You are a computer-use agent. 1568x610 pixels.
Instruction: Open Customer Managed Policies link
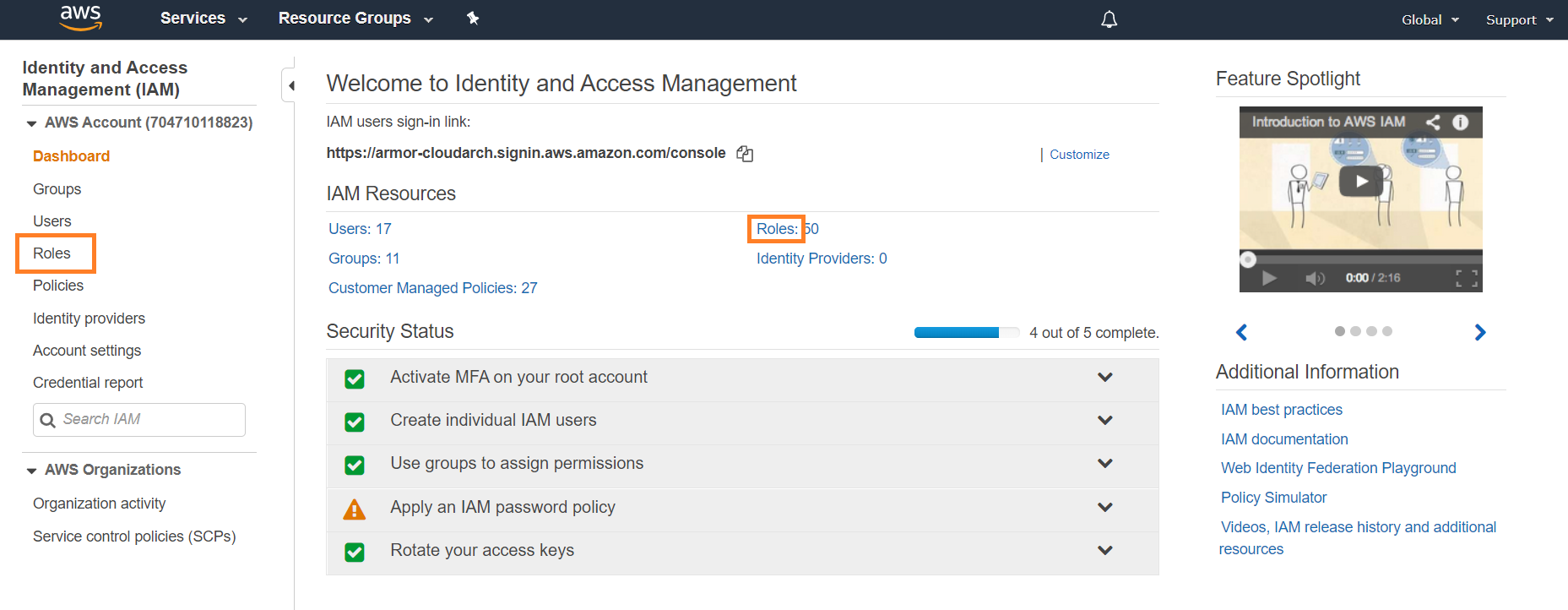[x=432, y=288]
